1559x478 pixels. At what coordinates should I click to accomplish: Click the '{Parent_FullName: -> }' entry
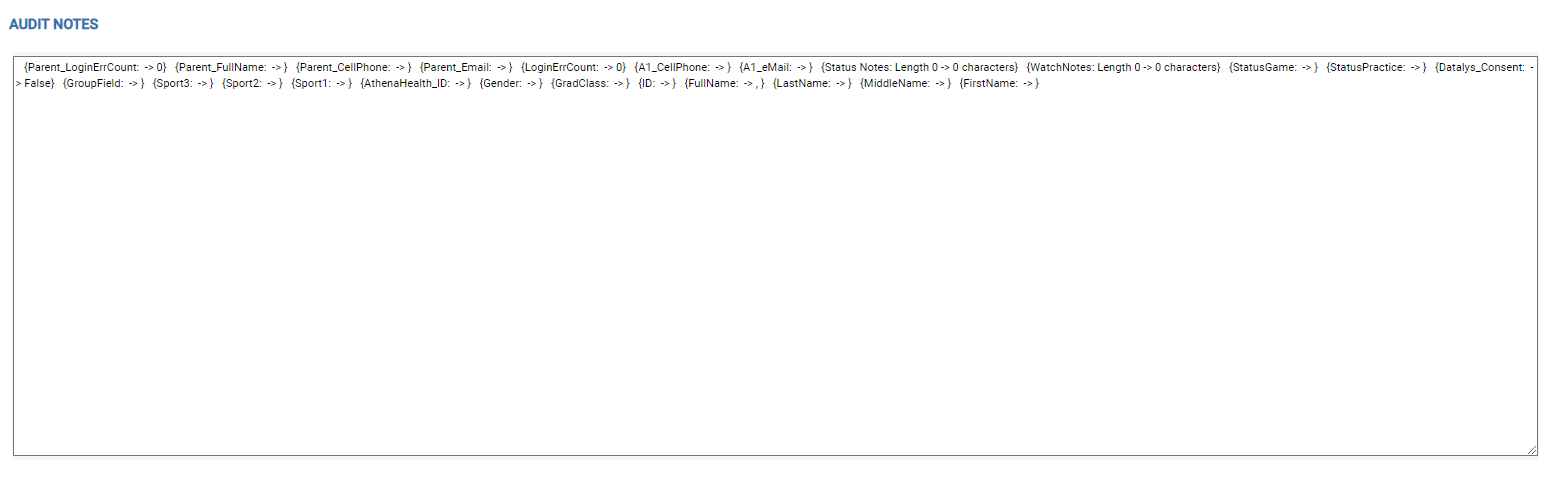pos(231,66)
